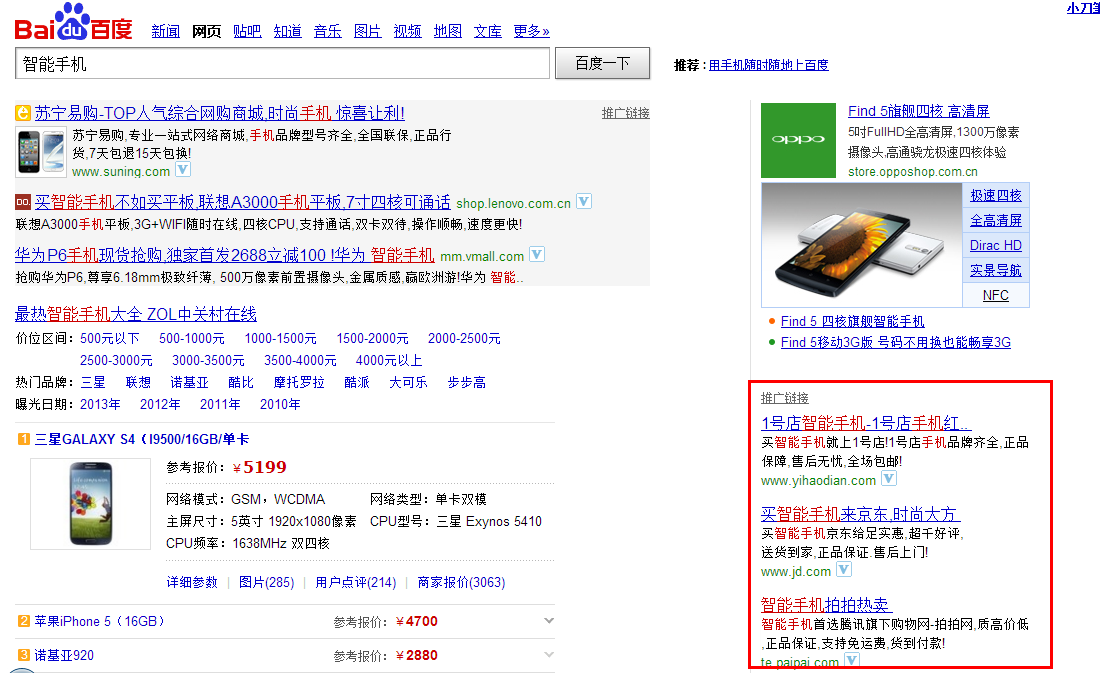Open 三星GALAXY S4 product title
The height and width of the screenshot is (673, 1100).
click(142, 439)
